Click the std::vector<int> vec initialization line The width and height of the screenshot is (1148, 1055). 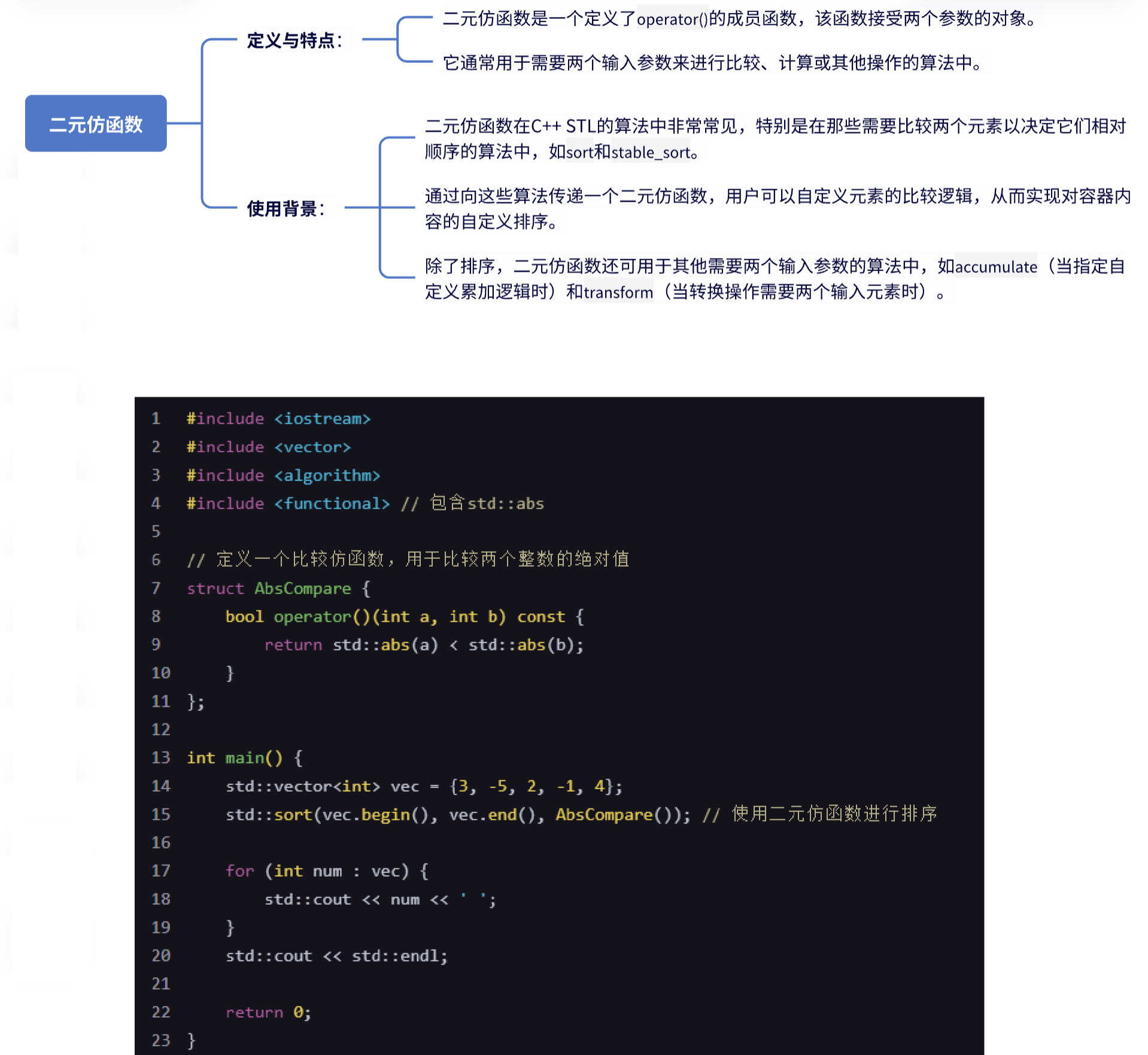[424, 786]
